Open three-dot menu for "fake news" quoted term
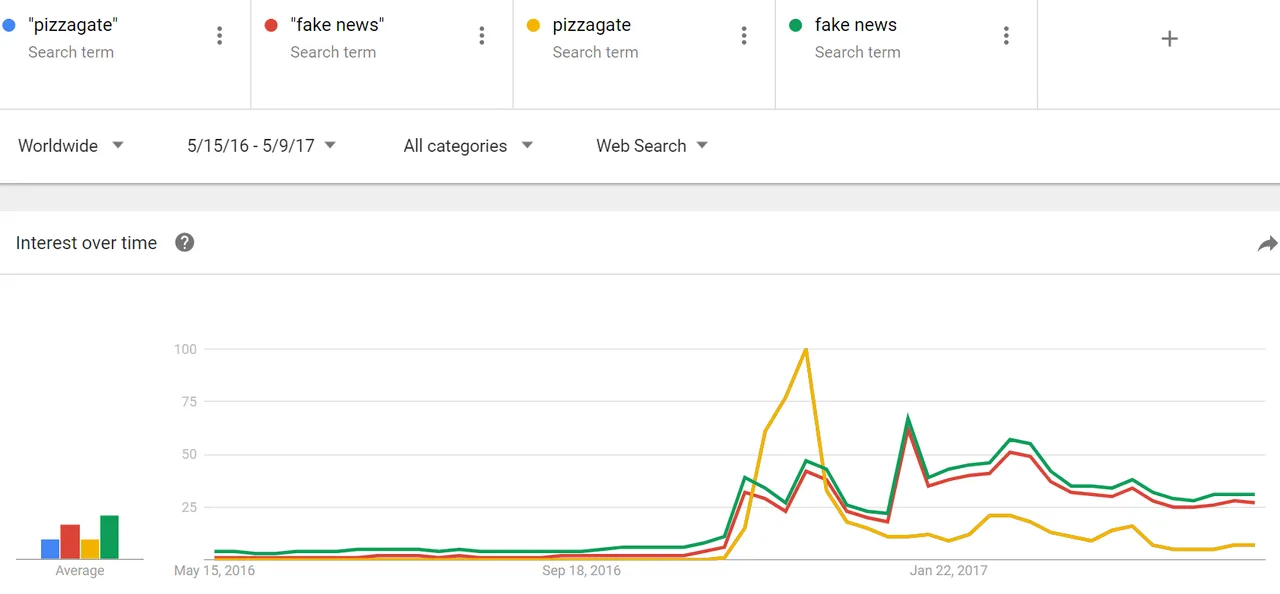Viewport: 1280px width, 594px height. [x=482, y=37]
